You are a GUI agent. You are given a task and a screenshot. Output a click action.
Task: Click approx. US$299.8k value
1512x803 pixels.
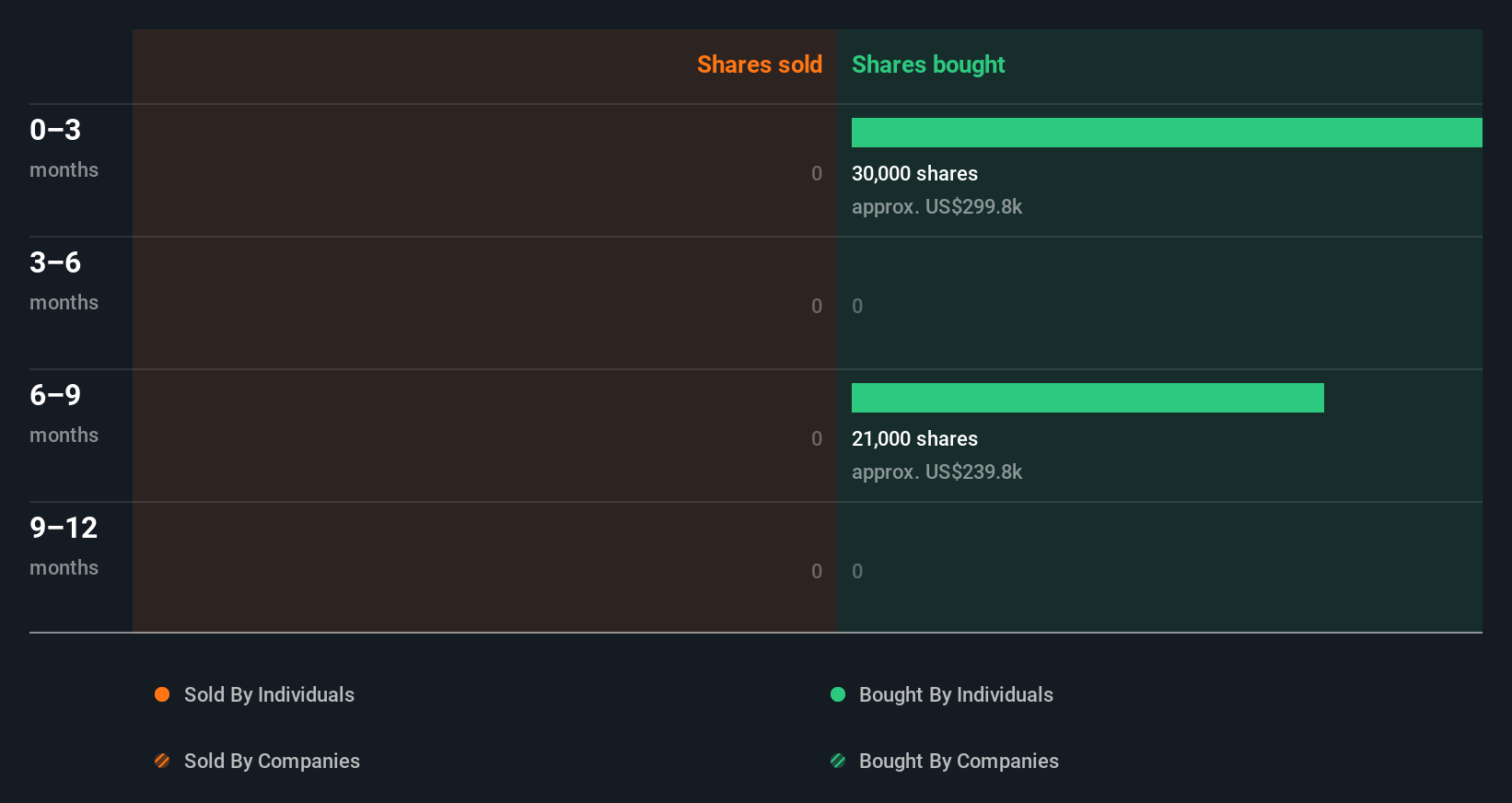(x=936, y=206)
